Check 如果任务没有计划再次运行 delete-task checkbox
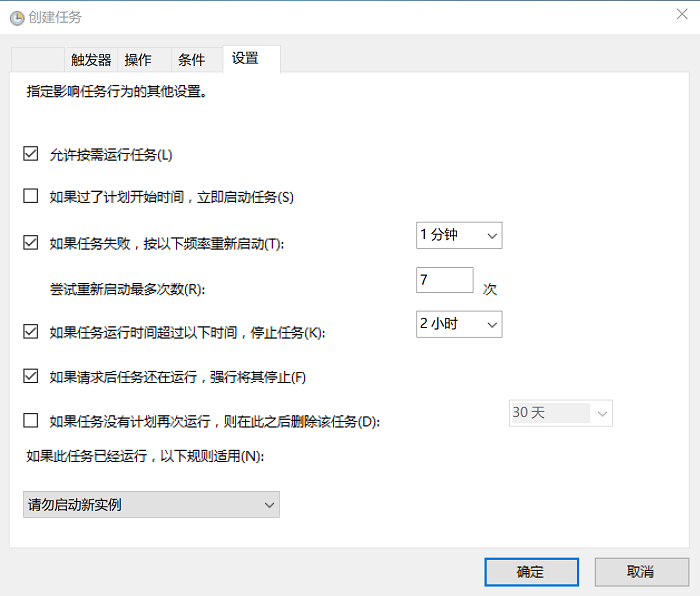The height and width of the screenshot is (596, 700). 31,420
